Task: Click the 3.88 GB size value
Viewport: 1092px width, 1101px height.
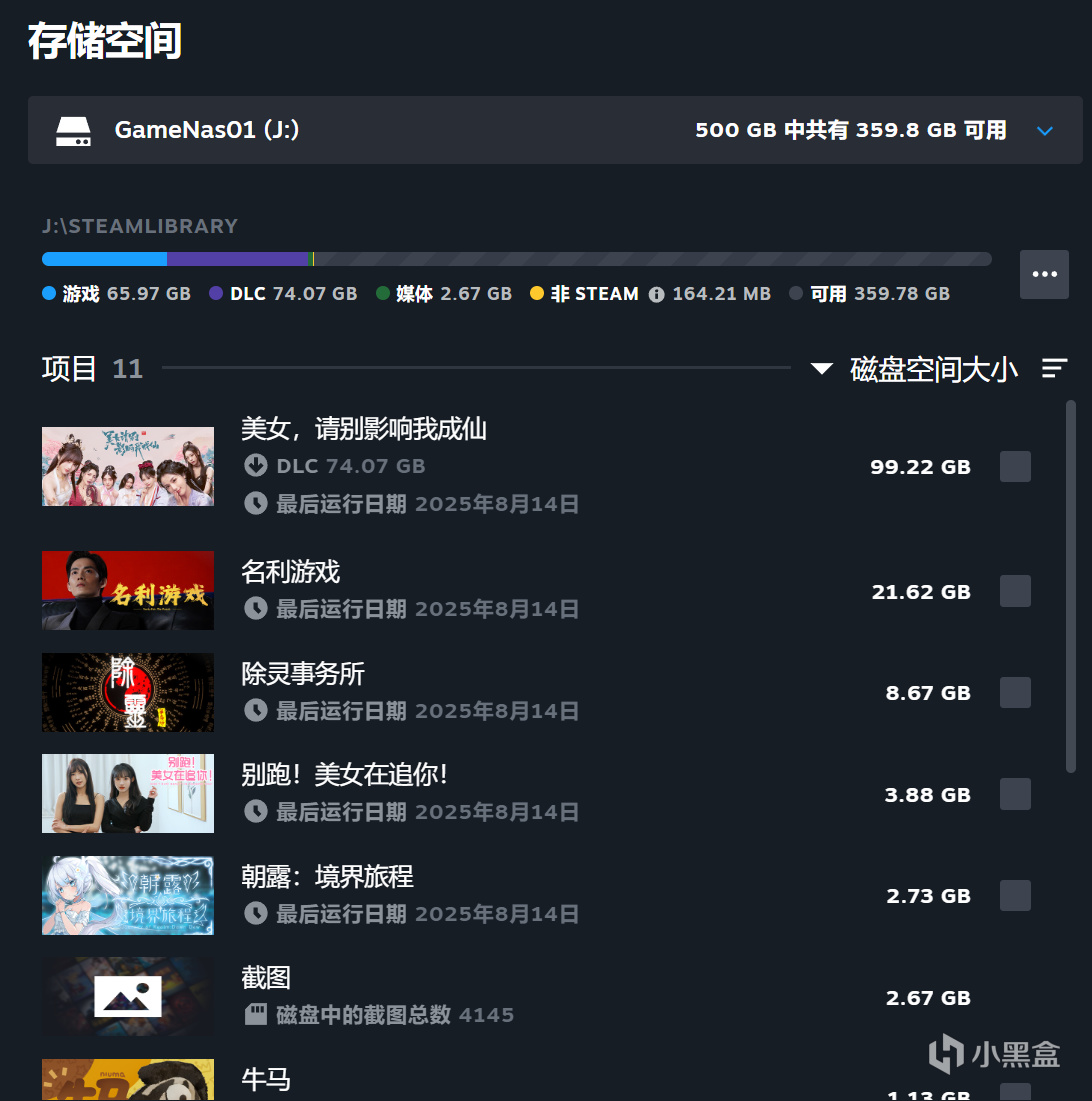Action: (927, 795)
